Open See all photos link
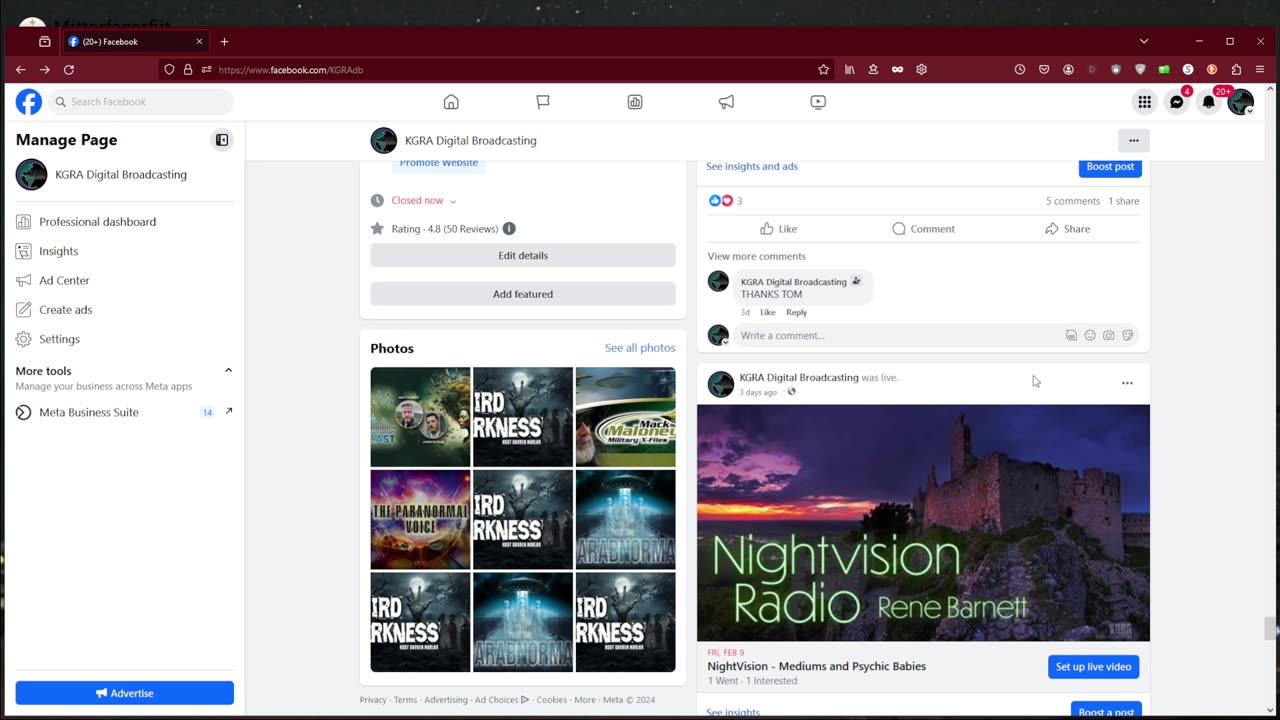This screenshot has width=1280, height=720. click(x=640, y=348)
